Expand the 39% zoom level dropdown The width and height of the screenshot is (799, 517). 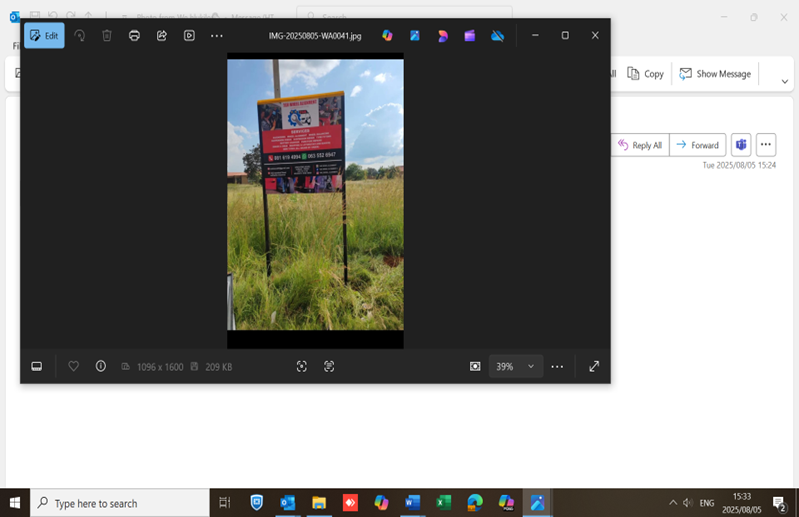click(530, 367)
